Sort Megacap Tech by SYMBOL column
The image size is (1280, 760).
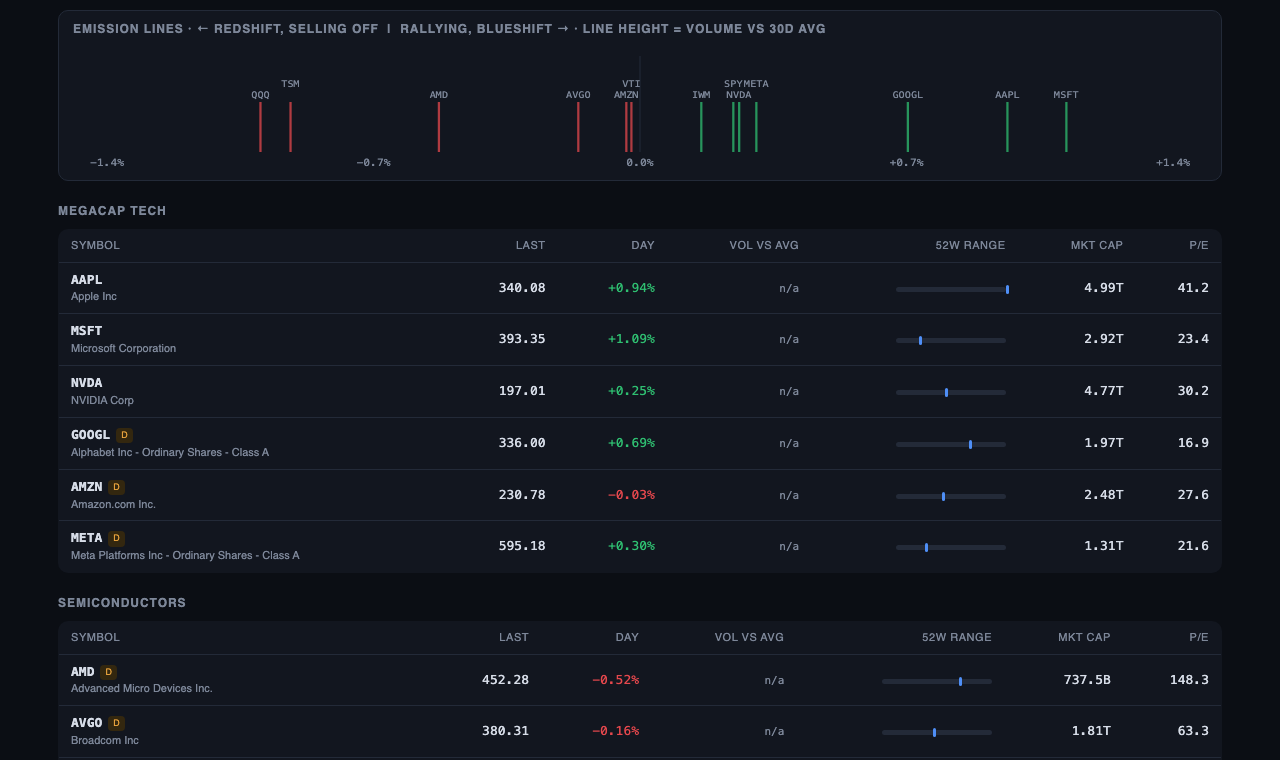(x=95, y=245)
